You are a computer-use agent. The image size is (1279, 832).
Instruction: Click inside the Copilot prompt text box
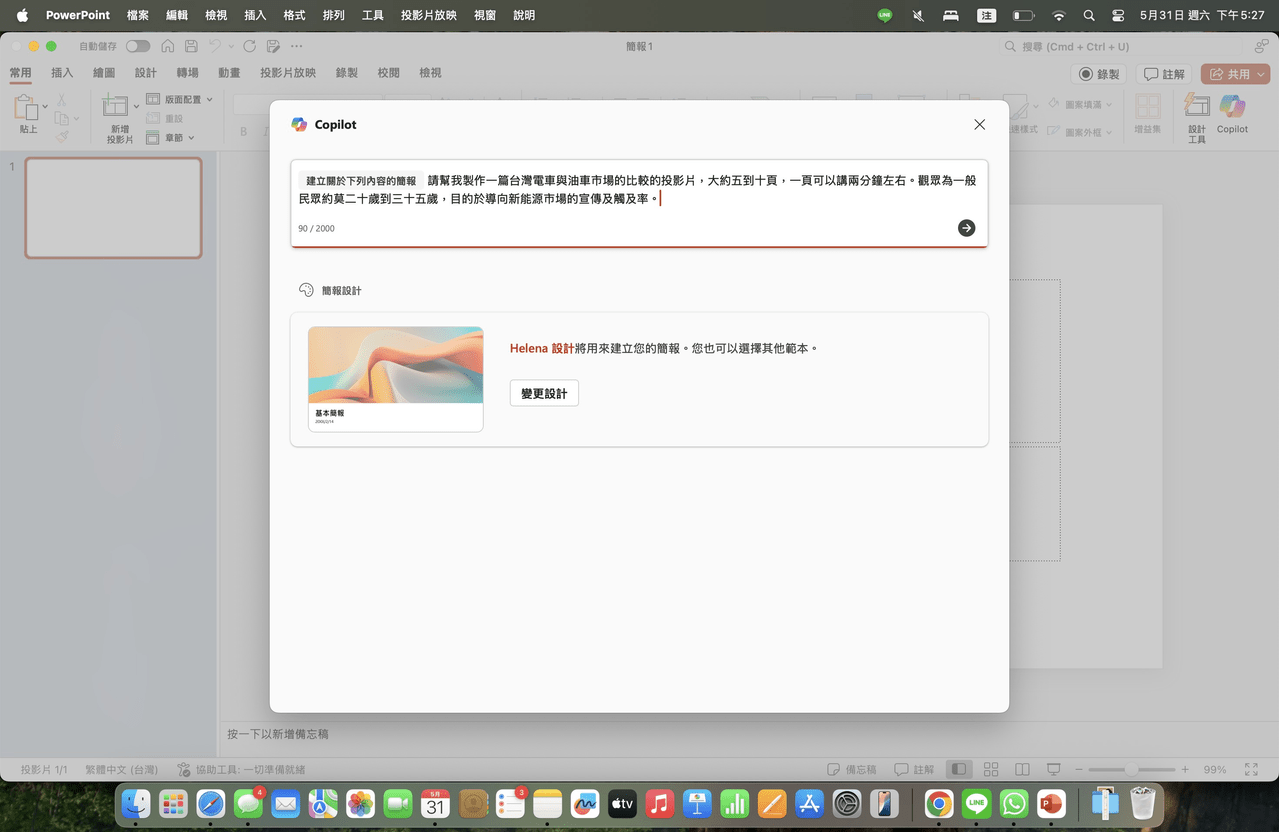point(639,203)
